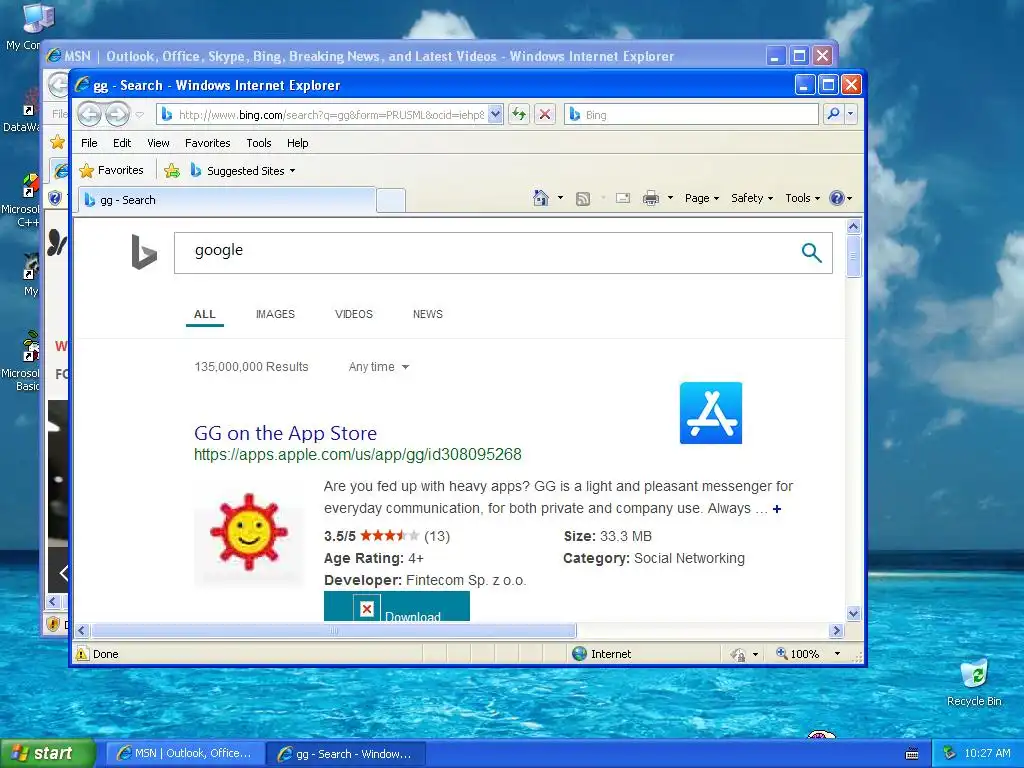The image size is (1024, 768).
Task: Open the command bar Tools dropdown
Action: 803,198
